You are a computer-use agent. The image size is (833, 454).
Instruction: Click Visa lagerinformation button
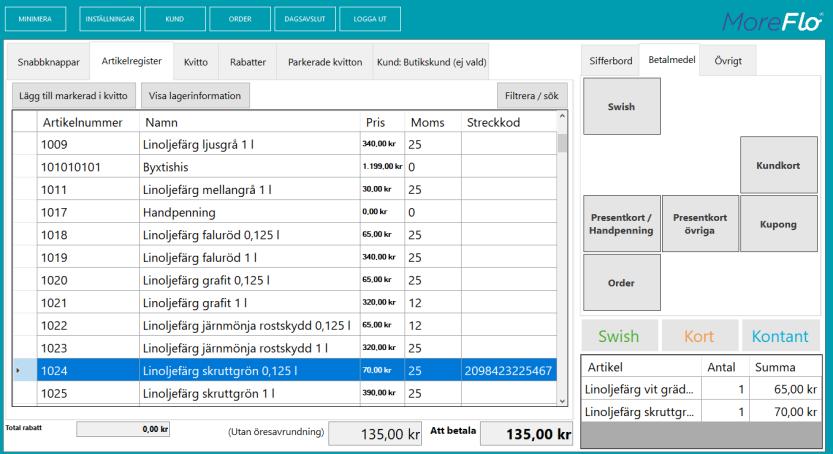(195, 96)
